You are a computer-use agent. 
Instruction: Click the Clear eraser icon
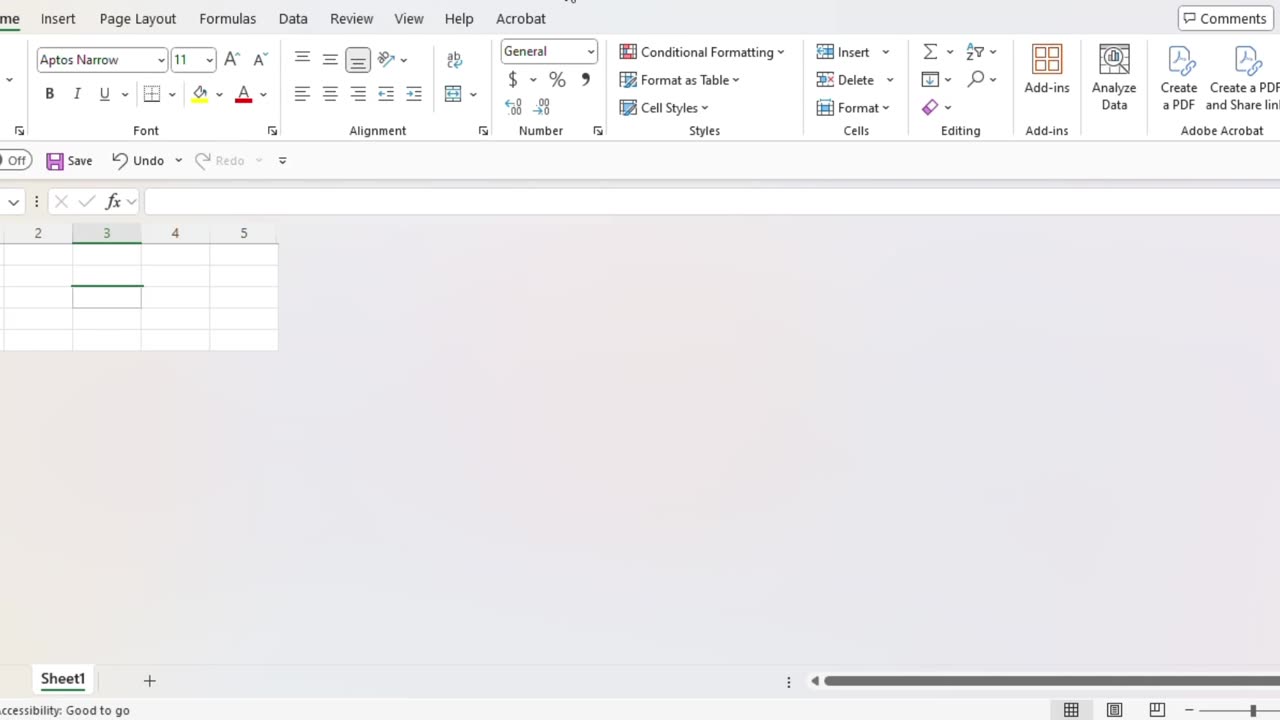click(x=930, y=107)
